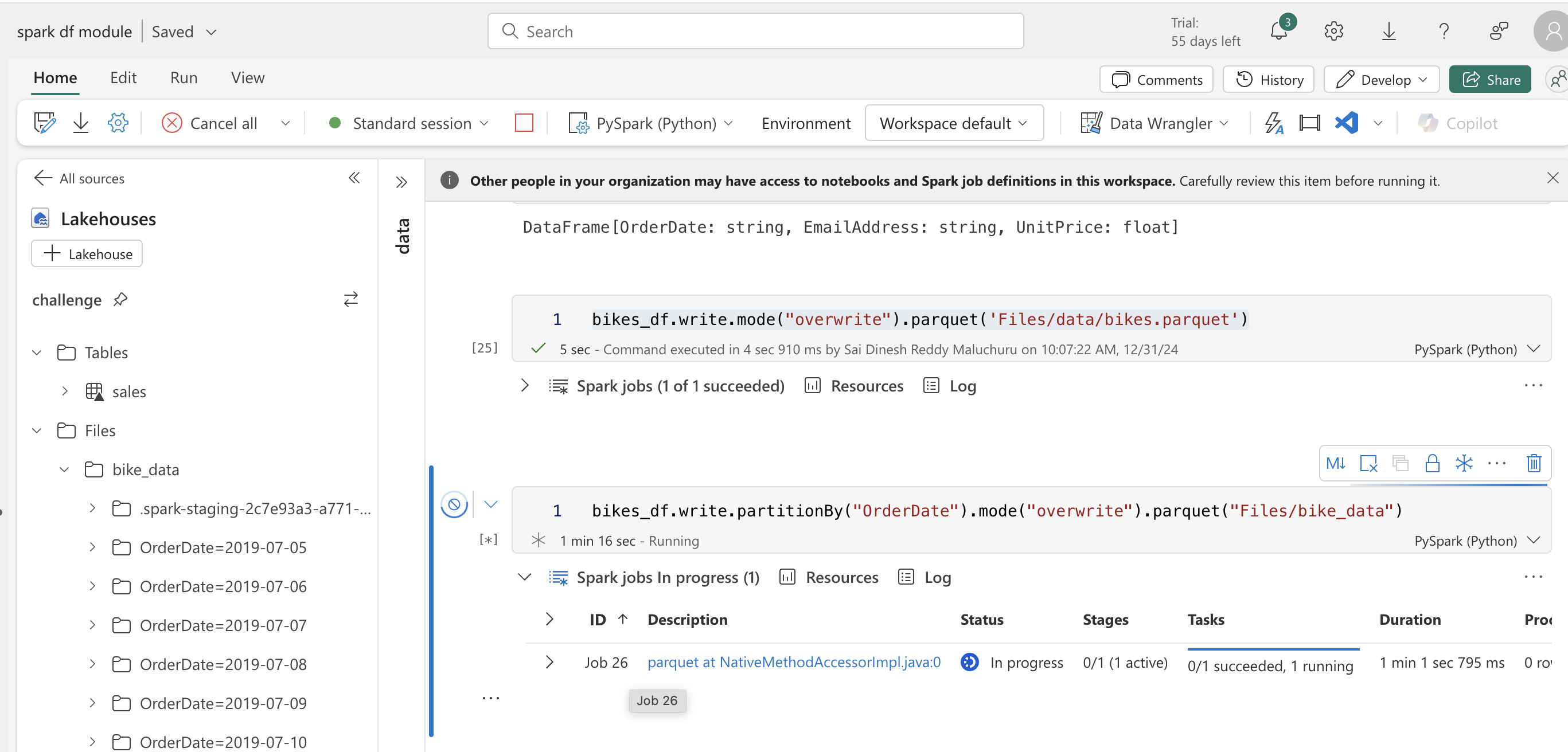Expand Job 26 row details
Viewport: 1568px width, 752px height.
pyautogui.click(x=549, y=662)
